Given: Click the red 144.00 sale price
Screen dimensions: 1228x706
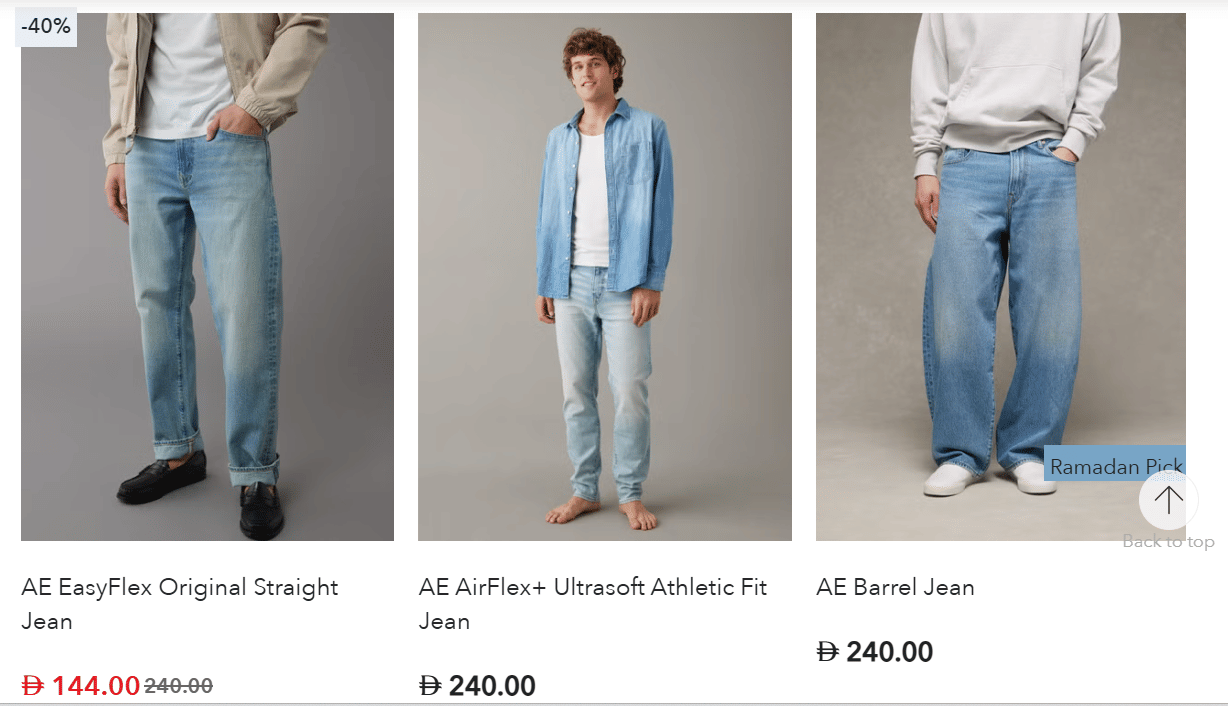Looking at the screenshot, I should [96, 686].
